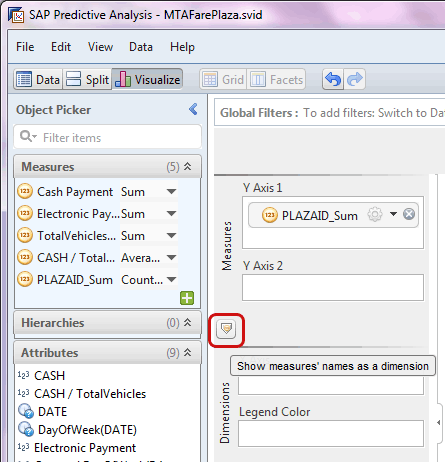445x462 pixels.
Task: Collapse the Measures section
Action: (188, 166)
